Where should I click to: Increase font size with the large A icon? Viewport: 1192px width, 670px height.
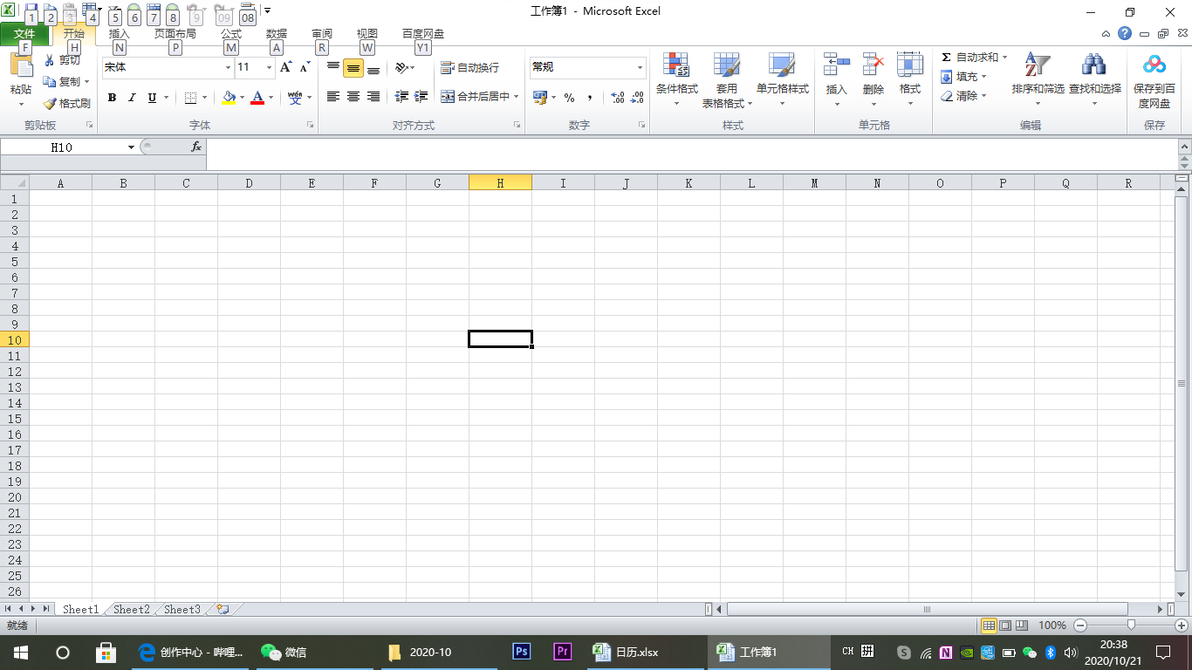click(285, 68)
